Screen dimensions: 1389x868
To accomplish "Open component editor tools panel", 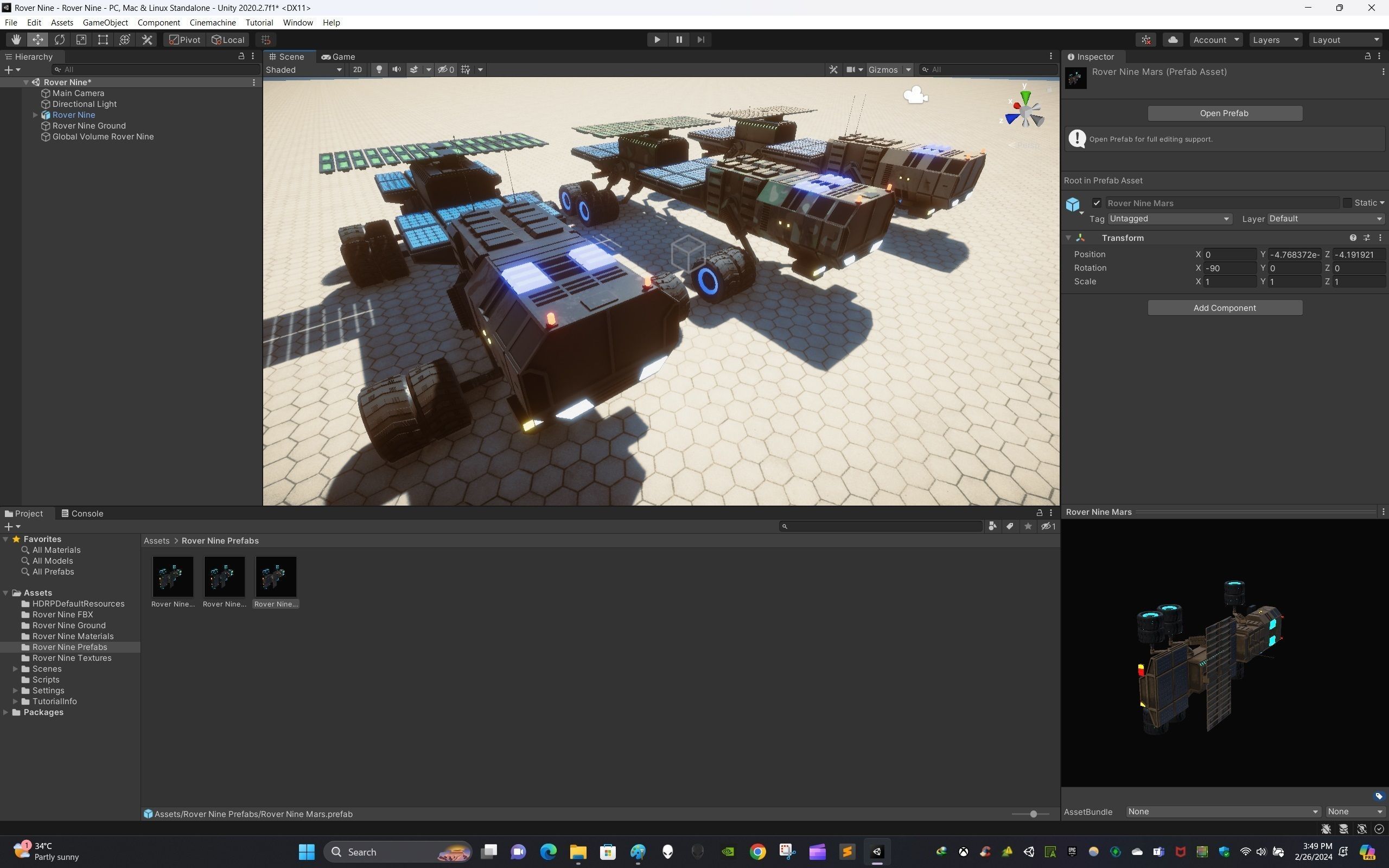I will 833,69.
